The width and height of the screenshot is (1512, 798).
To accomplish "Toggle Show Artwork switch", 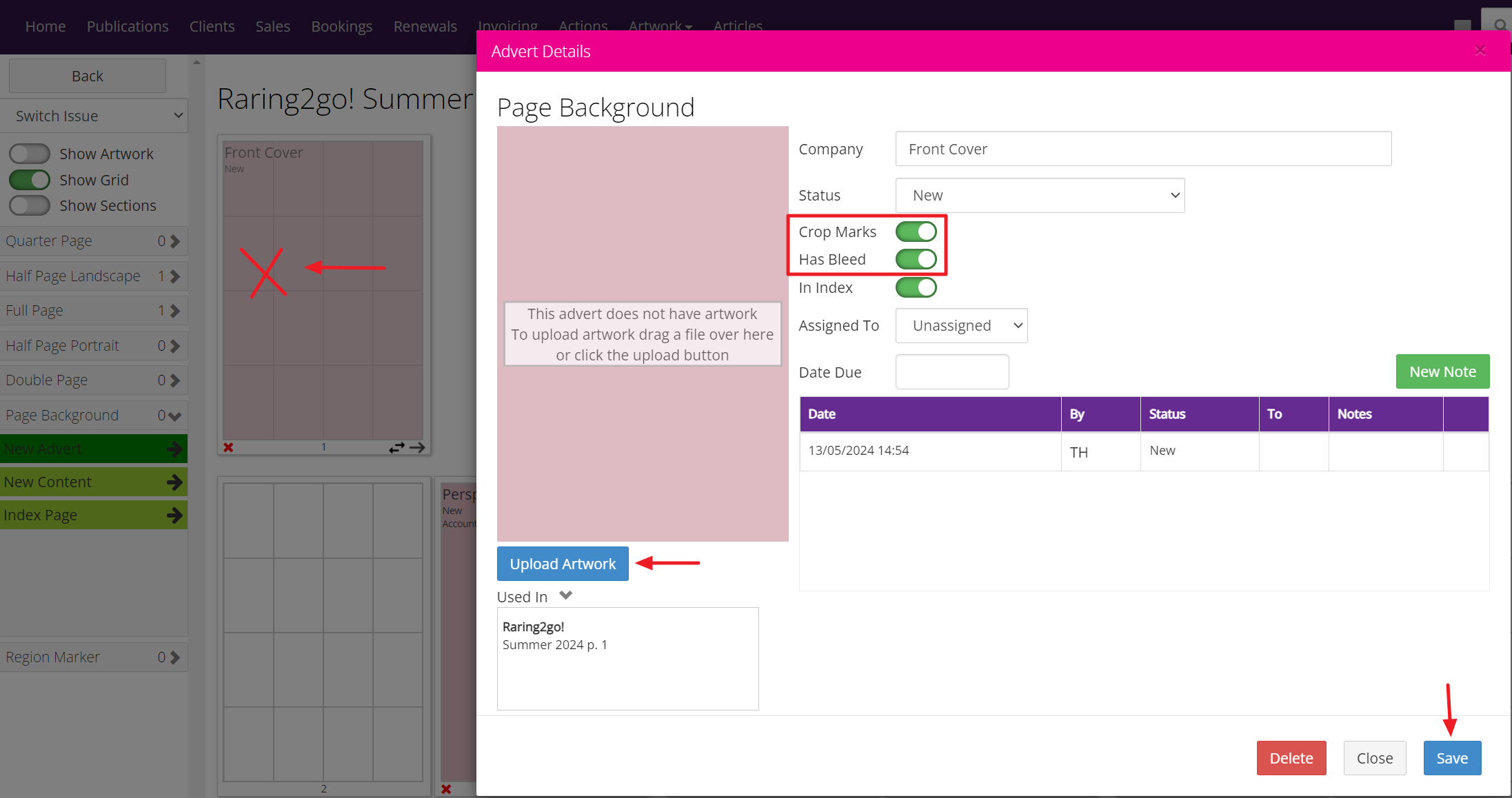I will (x=30, y=154).
